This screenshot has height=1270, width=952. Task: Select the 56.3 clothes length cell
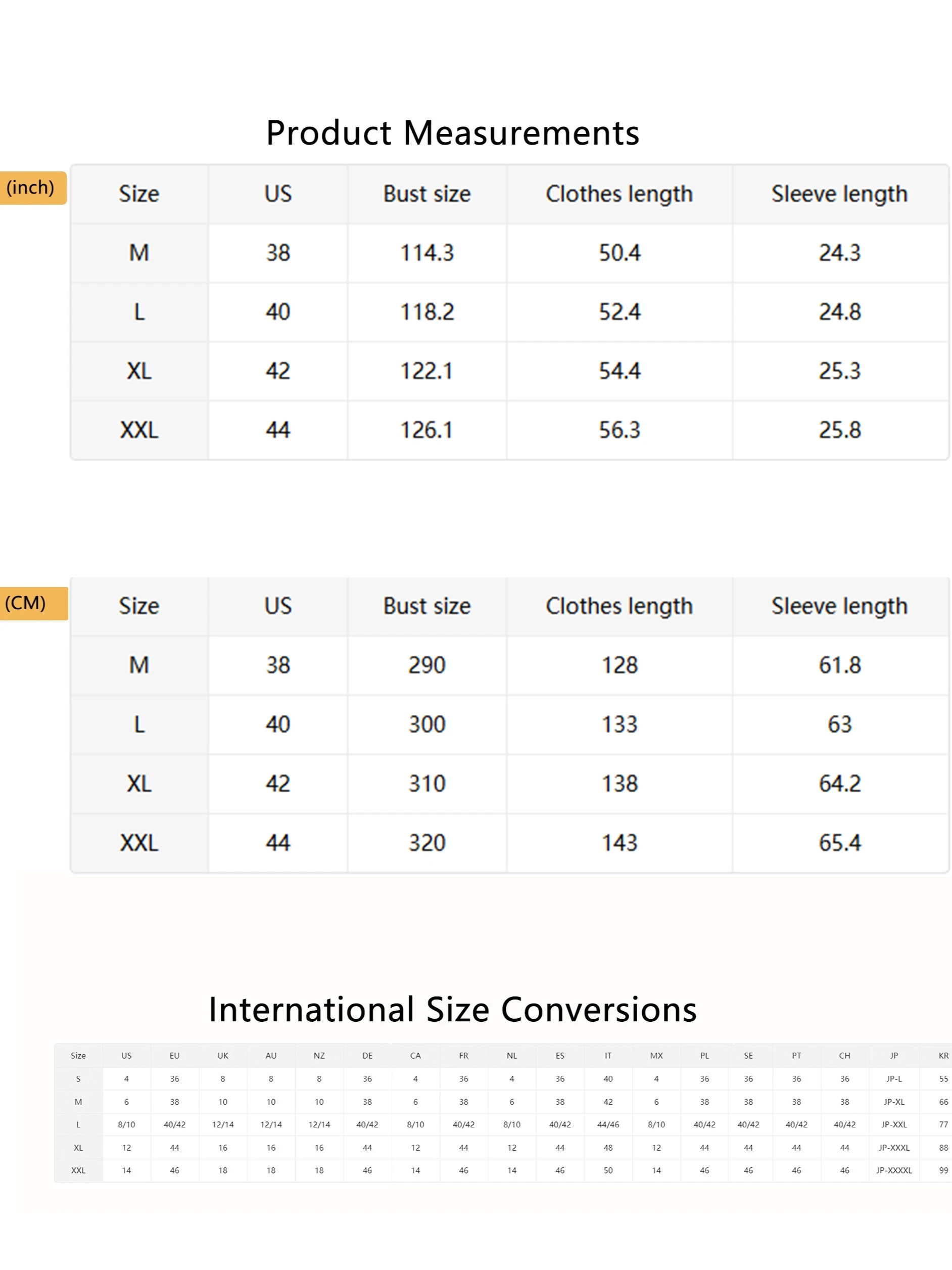tap(619, 430)
